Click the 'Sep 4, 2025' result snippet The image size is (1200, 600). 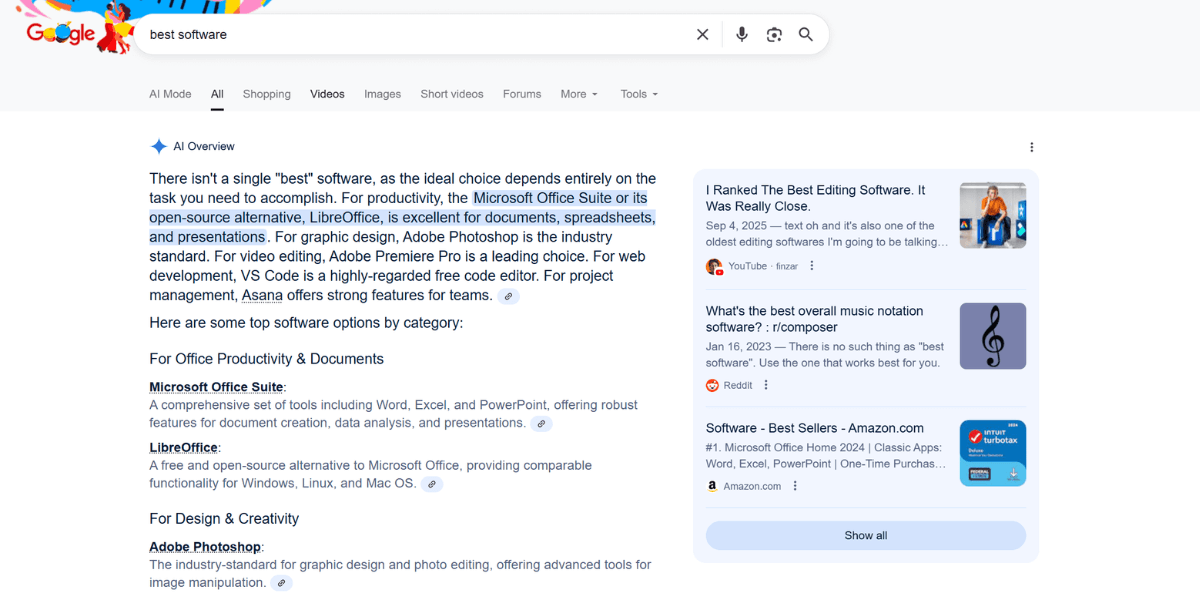pyautogui.click(x=826, y=234)
